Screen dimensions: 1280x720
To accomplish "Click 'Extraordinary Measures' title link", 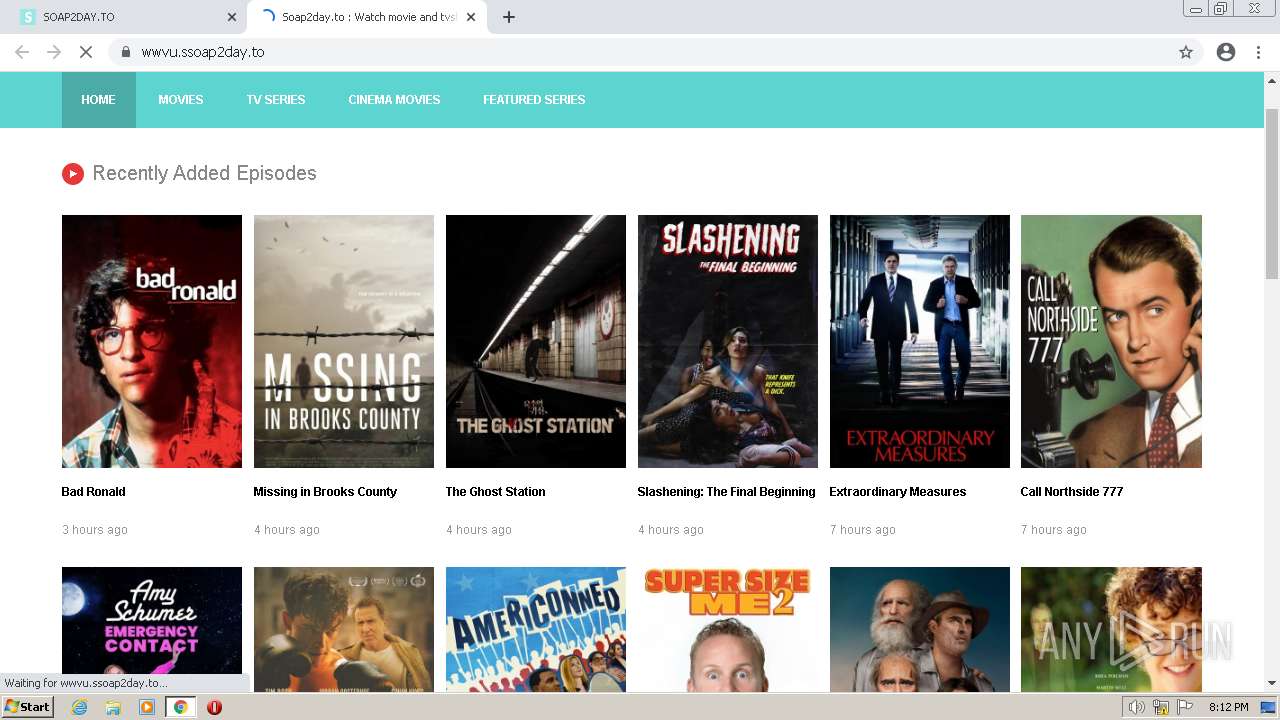I will (898, 492).
